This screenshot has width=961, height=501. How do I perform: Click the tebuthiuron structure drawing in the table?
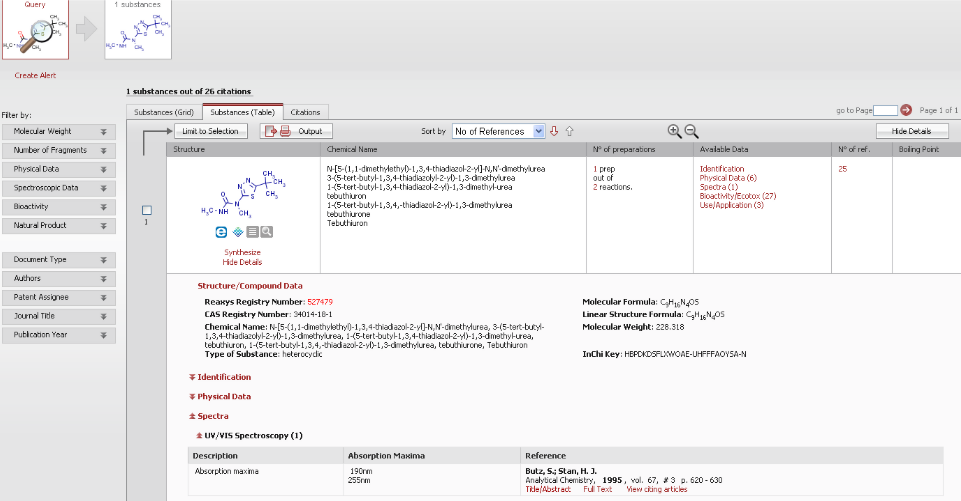[243, 194]
